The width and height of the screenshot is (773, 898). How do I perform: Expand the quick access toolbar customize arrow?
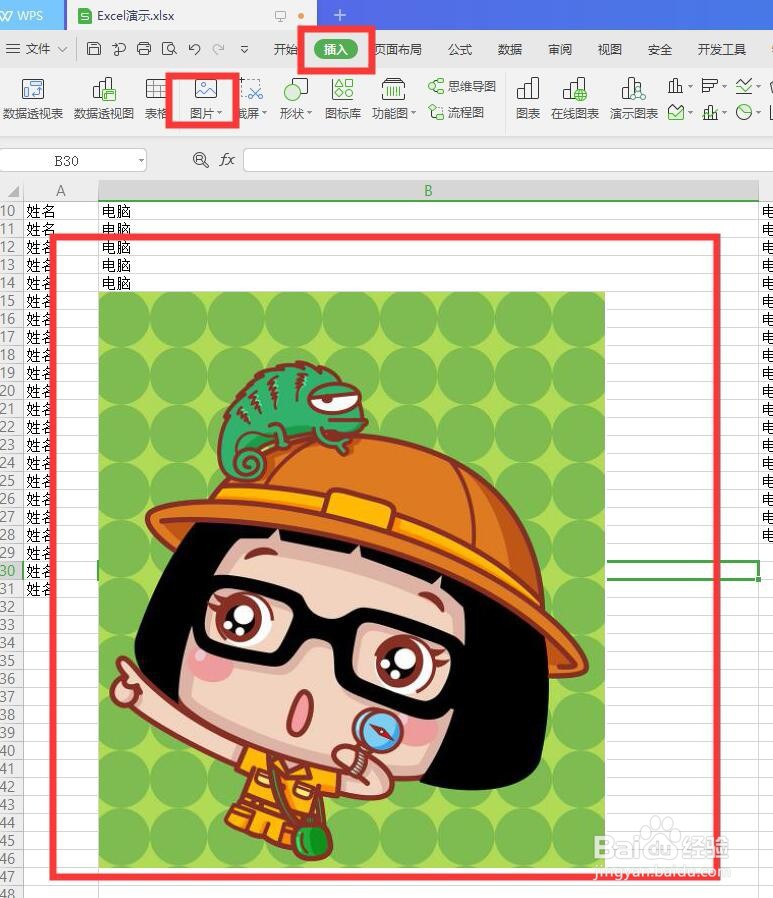(x=244, y=49)
